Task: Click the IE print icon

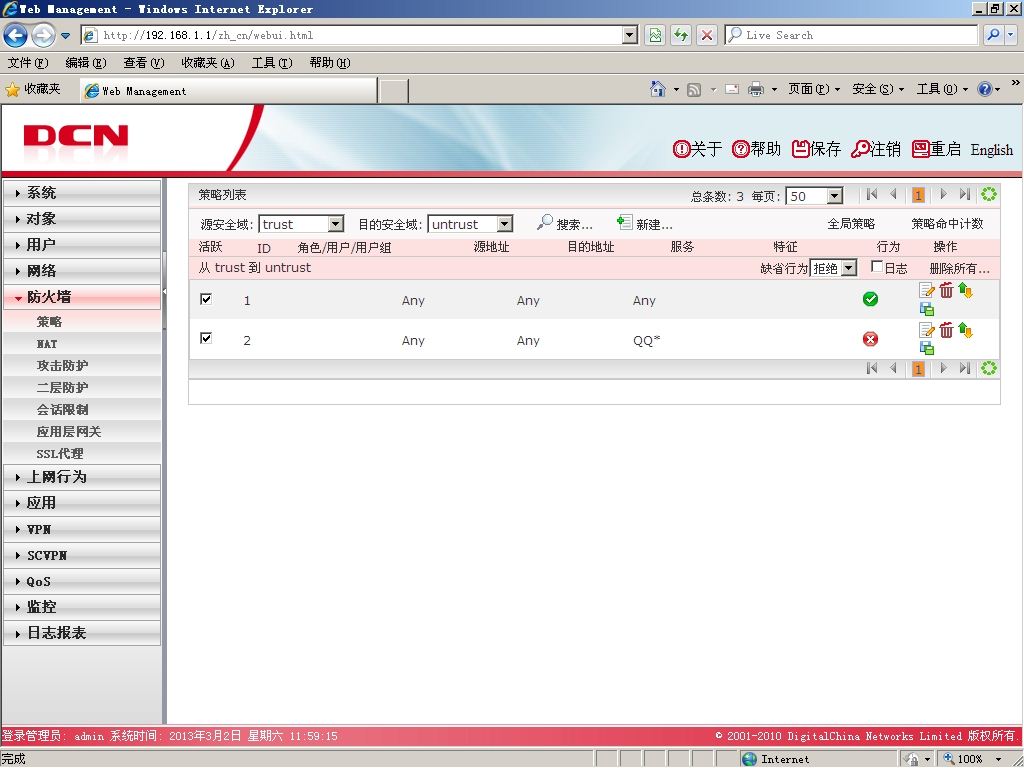Action: pos(756,89)
